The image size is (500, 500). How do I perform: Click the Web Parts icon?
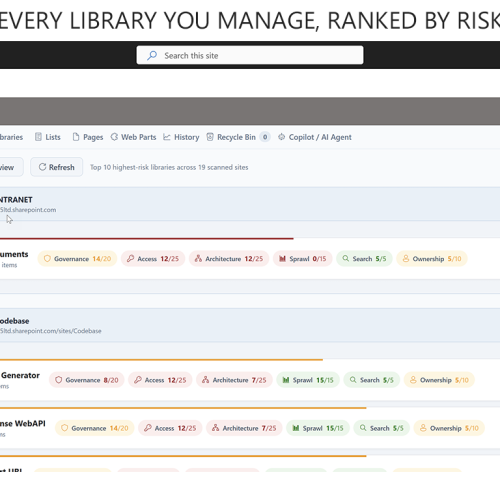pos(114,137)
